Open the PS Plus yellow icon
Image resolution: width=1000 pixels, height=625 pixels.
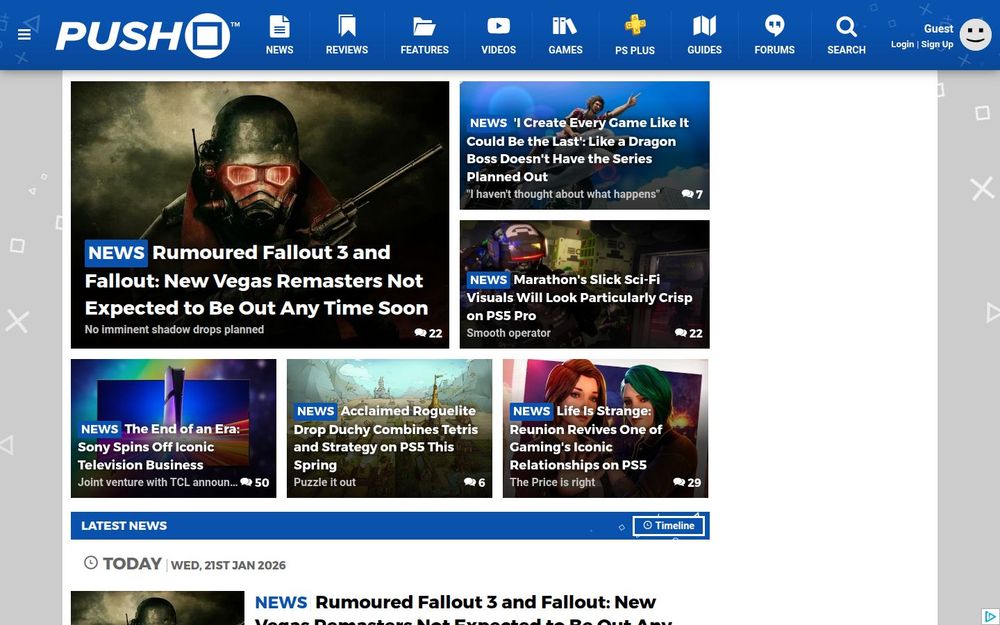coord(635,26)
